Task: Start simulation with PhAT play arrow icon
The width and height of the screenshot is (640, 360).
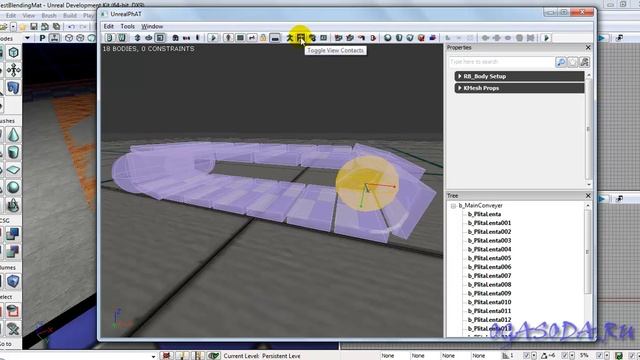Action: pyautogui.click(x=213, y=38)
